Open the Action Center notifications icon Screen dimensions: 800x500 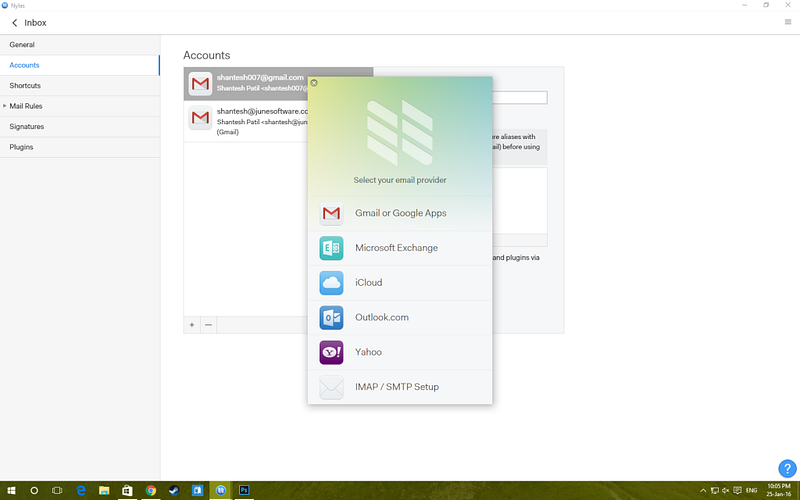pyautogui.click(x=737, y=491)
